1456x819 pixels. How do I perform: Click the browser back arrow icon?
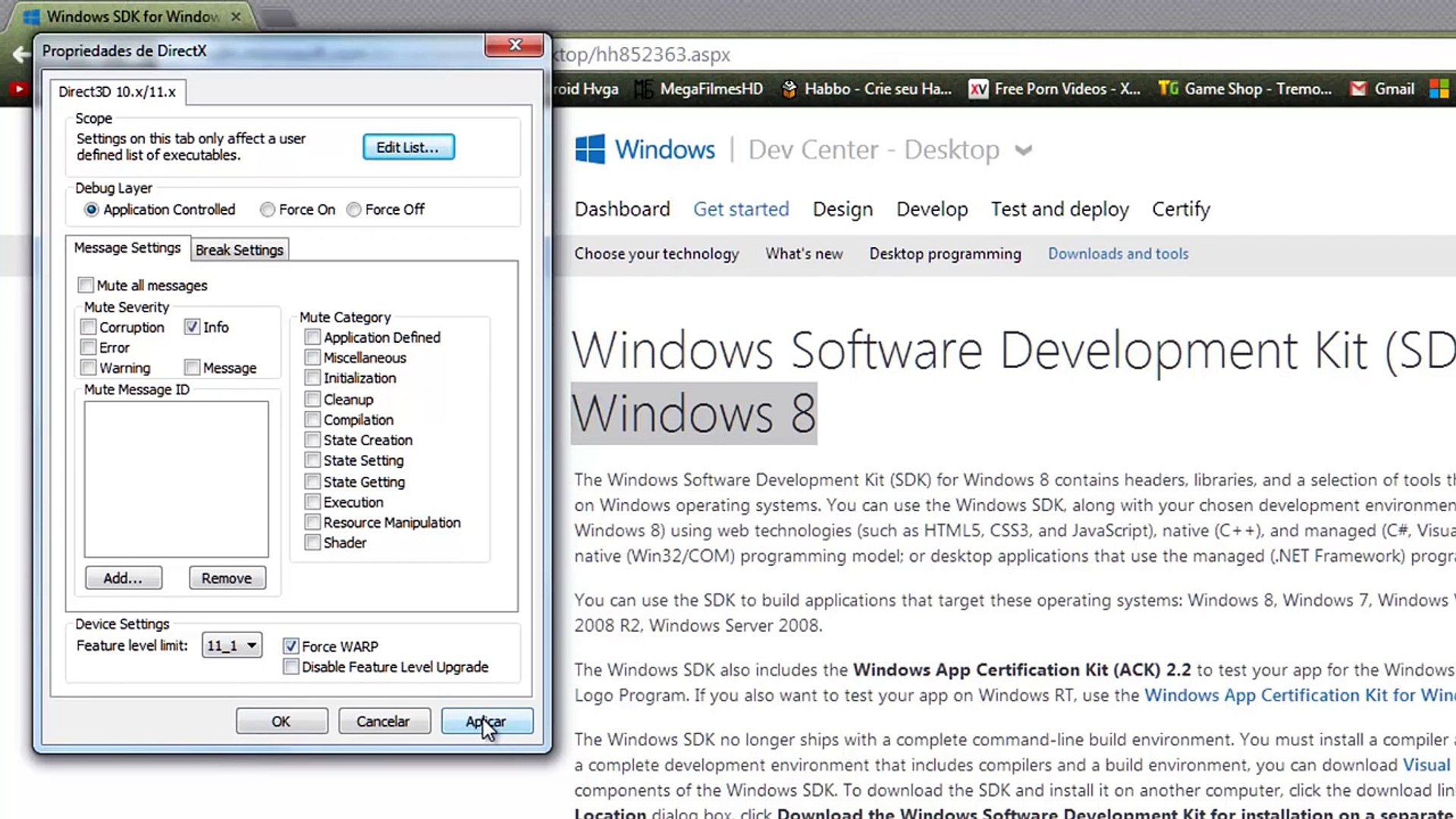tap(20, 54)
